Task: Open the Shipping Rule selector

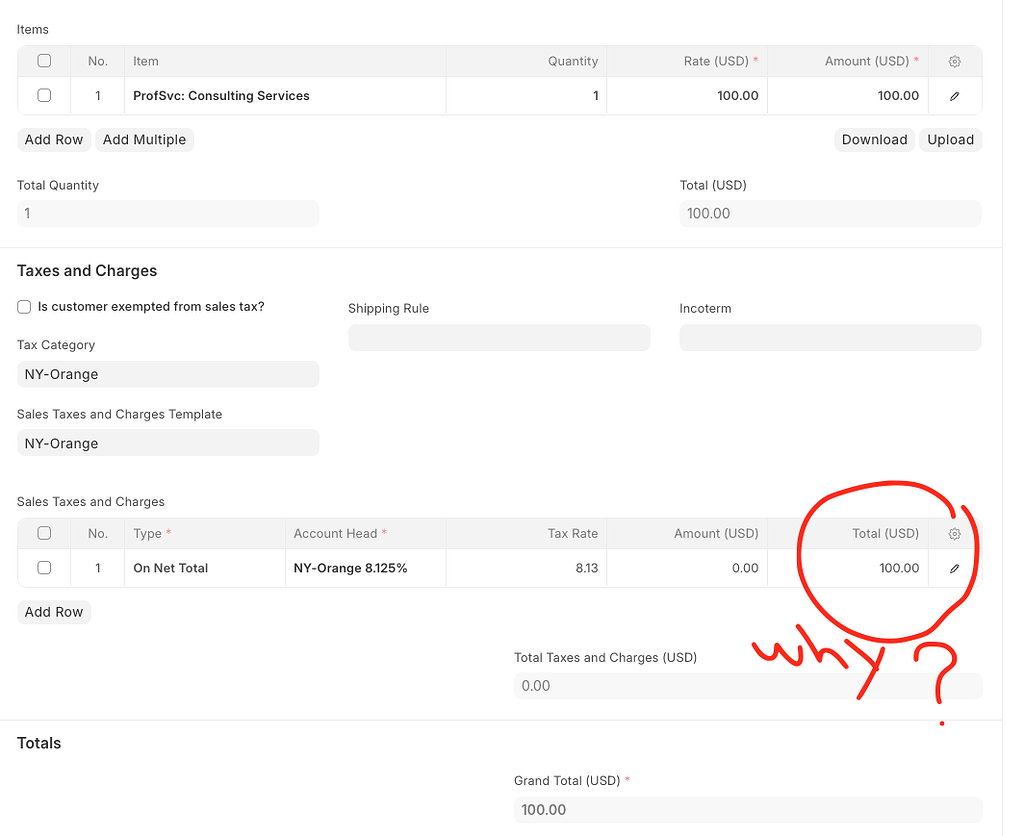Action: [499, 337]
